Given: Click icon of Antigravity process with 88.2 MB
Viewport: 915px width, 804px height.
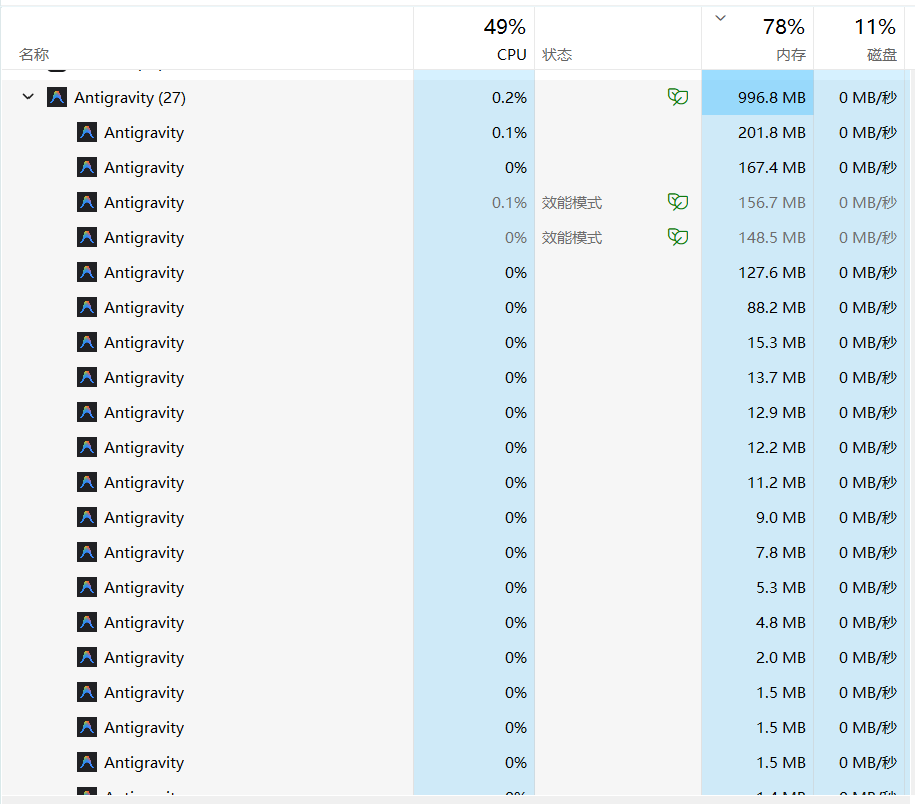Looking at the screenshot, I should click(x=87, y=307).
